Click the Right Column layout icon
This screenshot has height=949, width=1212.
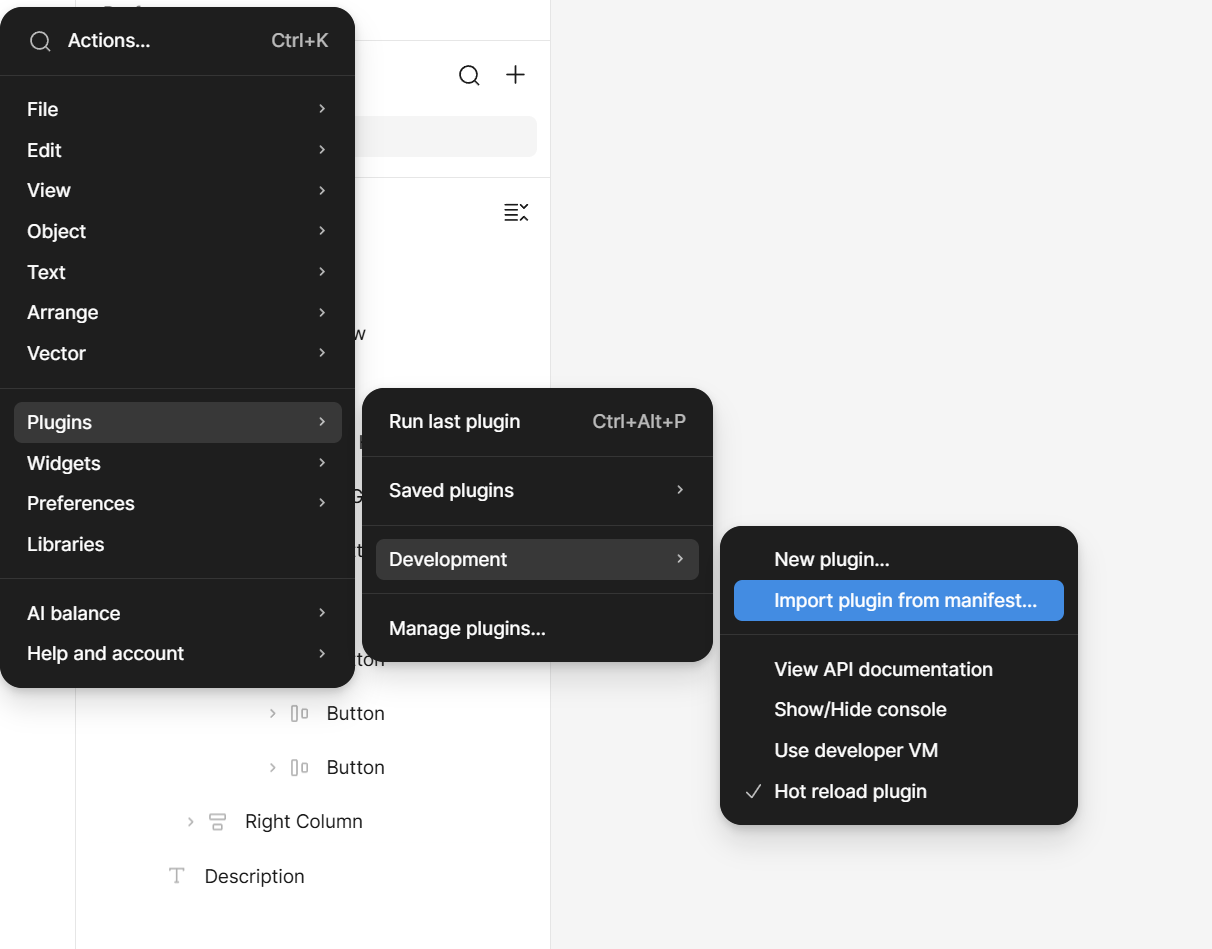coord(217,822)
